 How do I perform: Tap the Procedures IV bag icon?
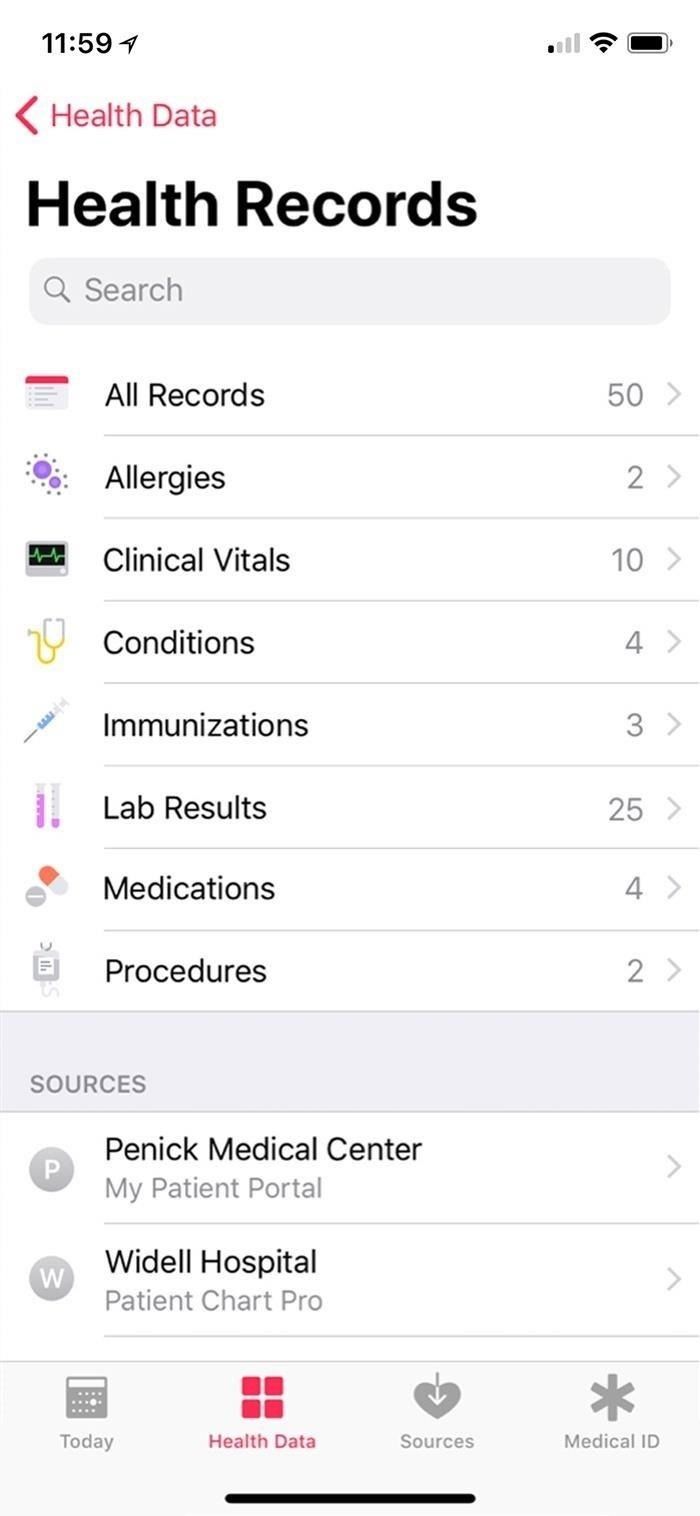coord(46,970)
